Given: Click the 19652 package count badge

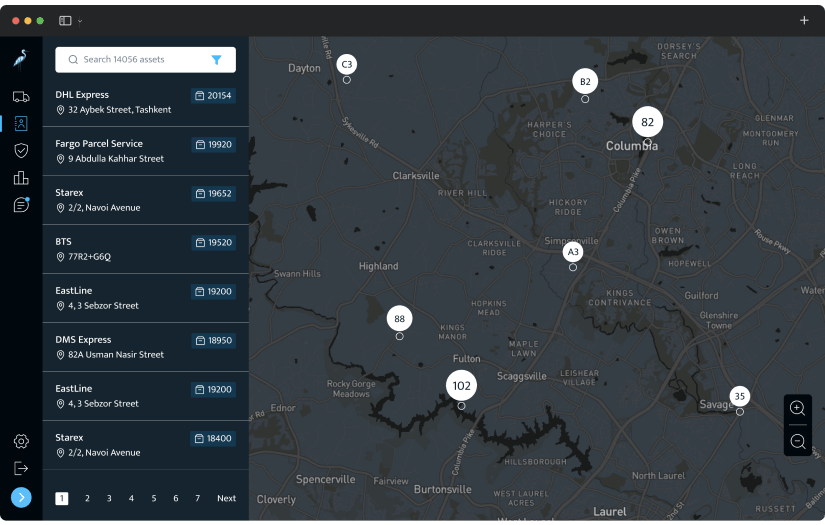Looking at the screenshot, I should click(x=213, y=194).
